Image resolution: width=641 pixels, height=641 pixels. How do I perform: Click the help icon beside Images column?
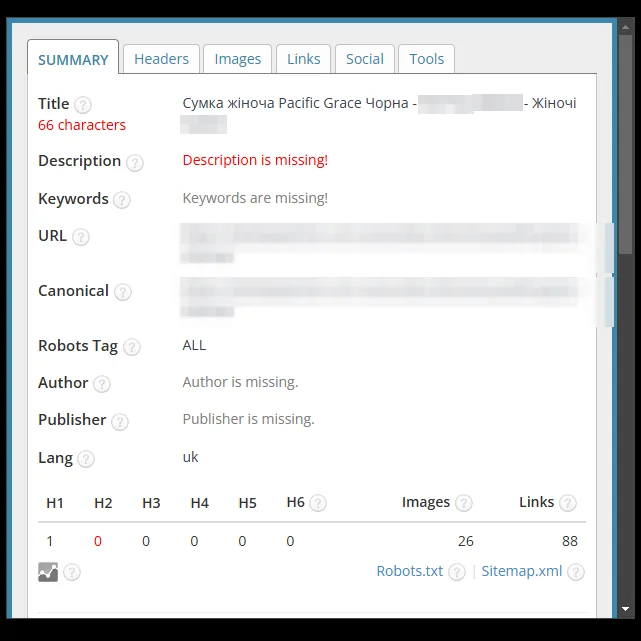[x=464, y=503]
